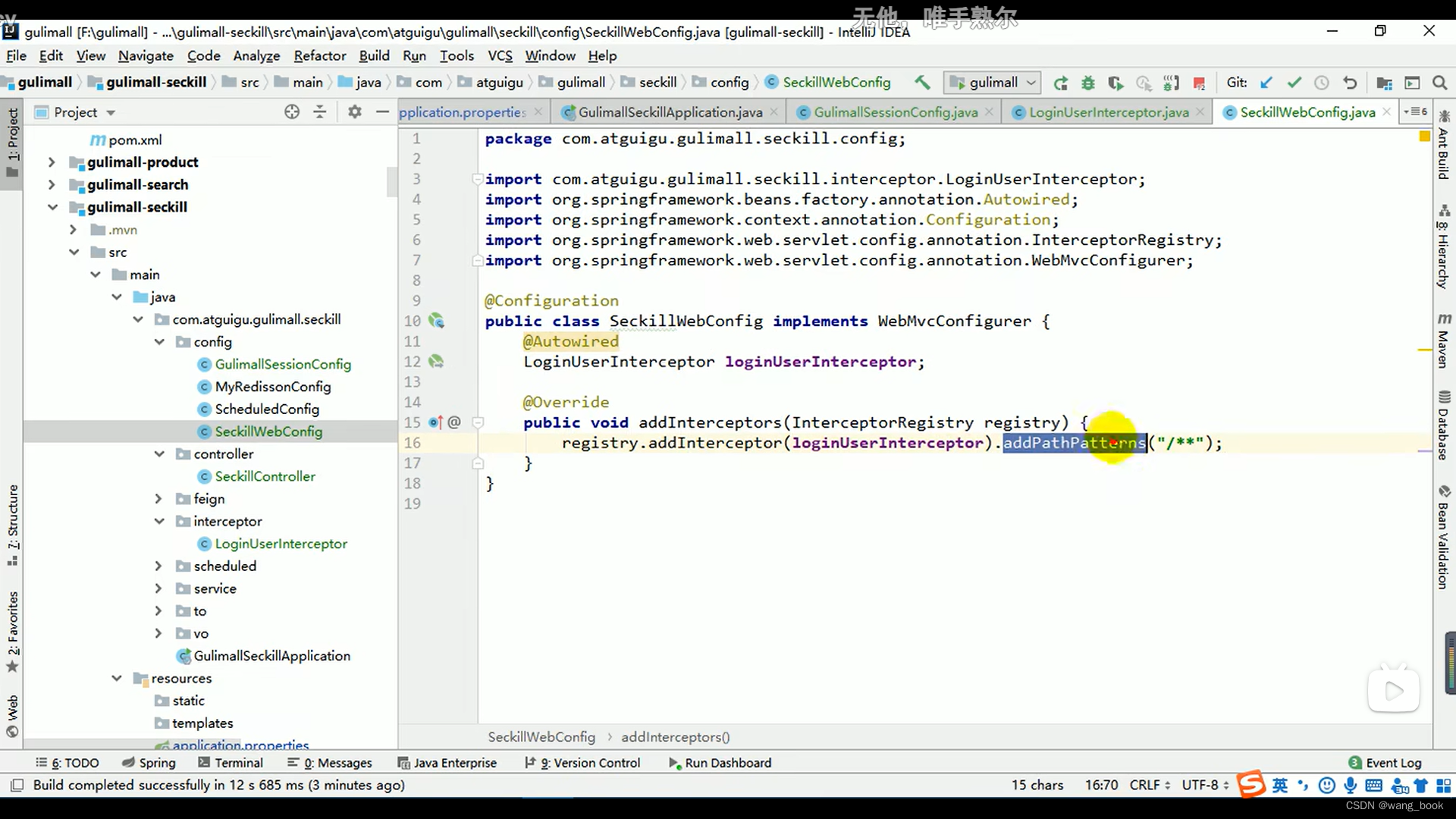Click the Spring panel icon in bottom bar

[157, 763]
